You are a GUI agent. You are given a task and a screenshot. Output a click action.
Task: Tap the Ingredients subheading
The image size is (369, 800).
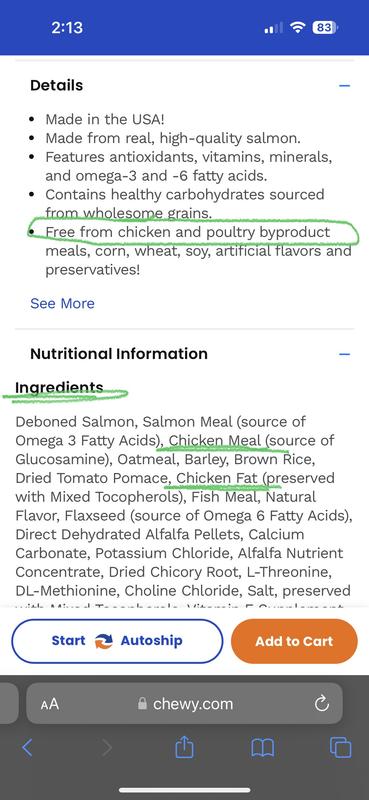[59, 388]
